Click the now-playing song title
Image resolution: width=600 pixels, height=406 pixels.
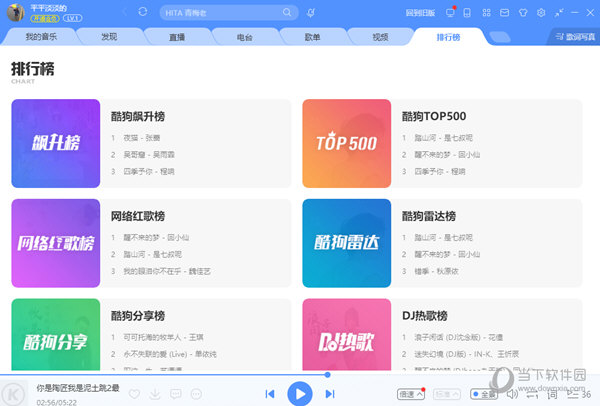pyautogui.click(x=78, y=388)
